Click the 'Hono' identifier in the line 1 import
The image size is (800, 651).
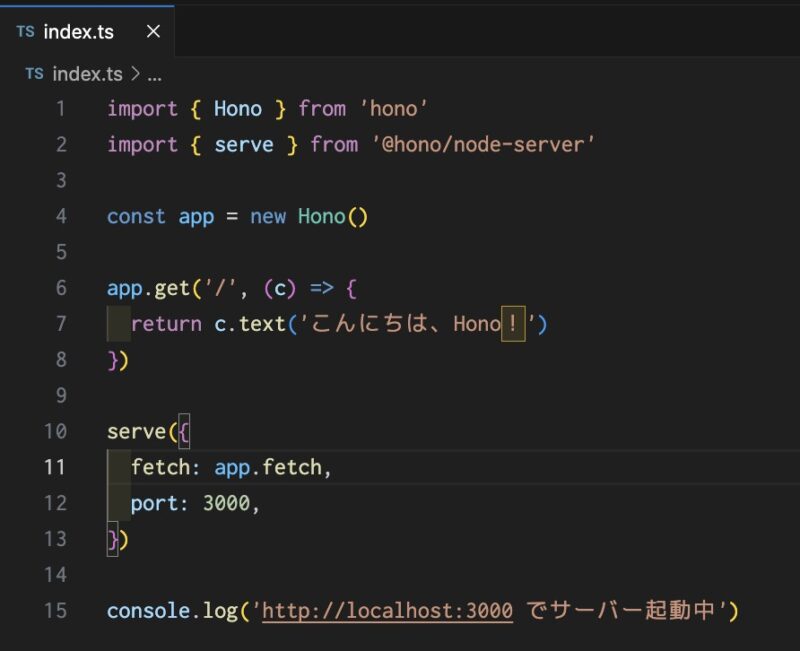(238, 109)
